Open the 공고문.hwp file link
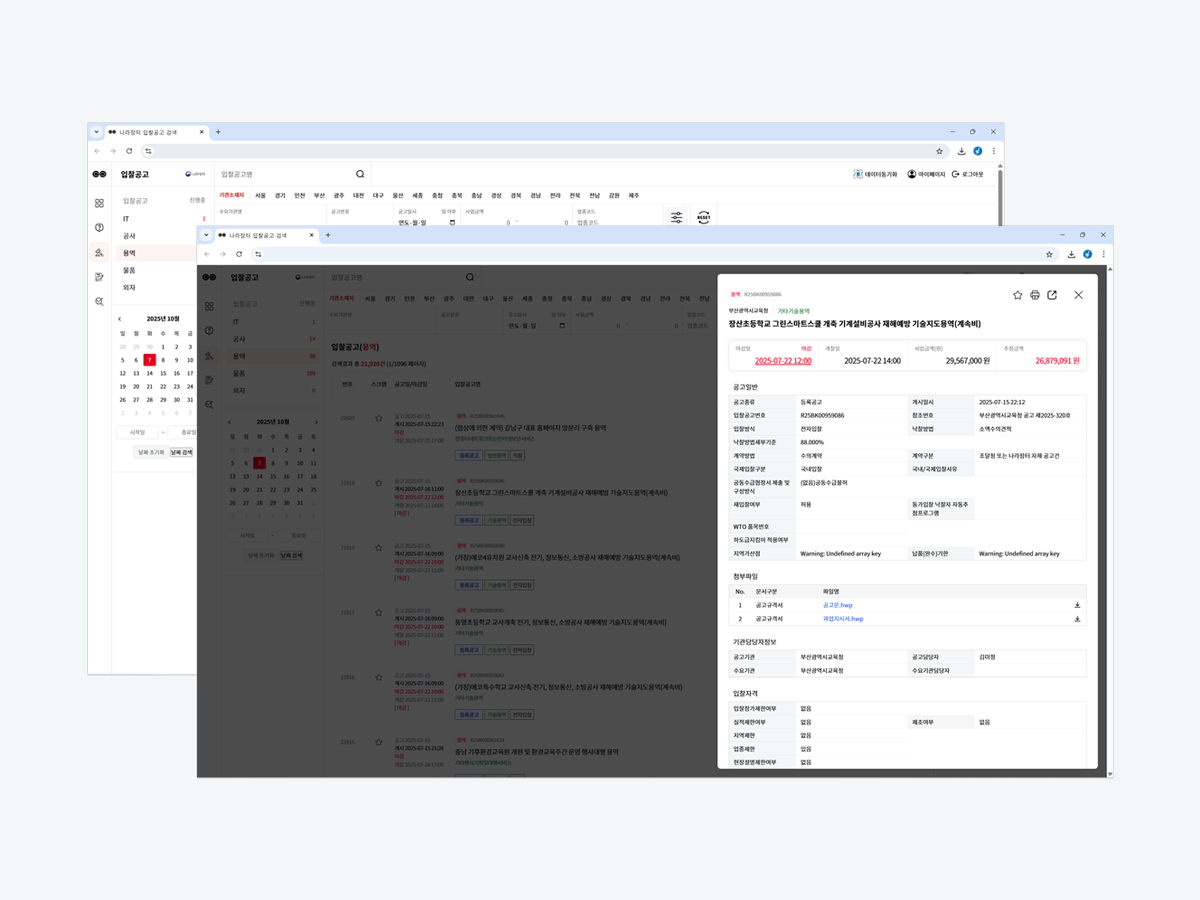 [x=837, y=605]
